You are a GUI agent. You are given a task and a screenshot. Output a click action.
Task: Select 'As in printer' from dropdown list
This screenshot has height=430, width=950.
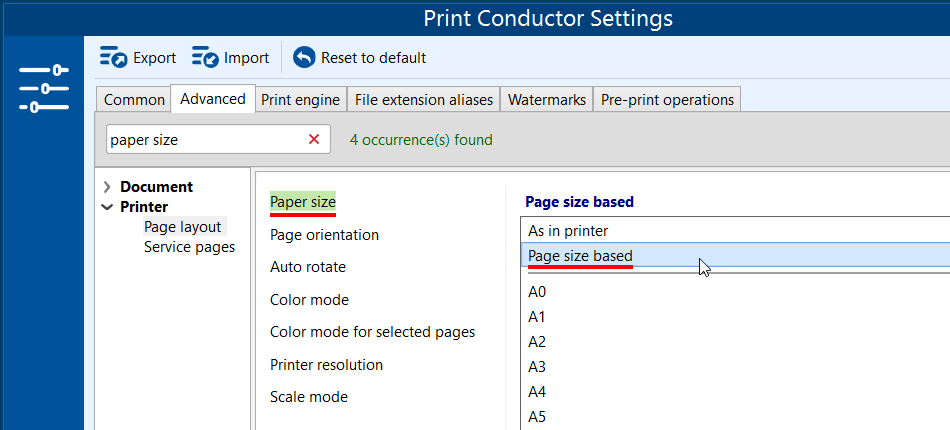[x=568, y=231]
